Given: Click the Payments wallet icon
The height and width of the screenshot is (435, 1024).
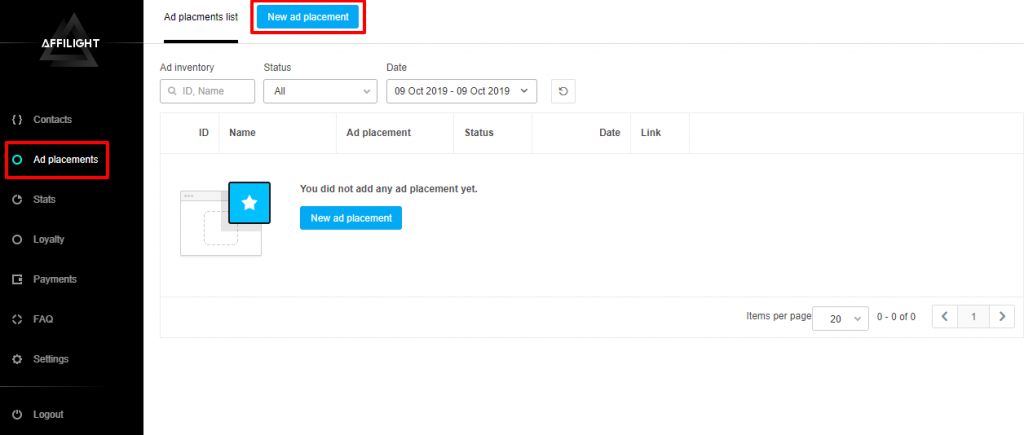Looking at the screenshot, I should pyautogui.click(x=18, y=279).
